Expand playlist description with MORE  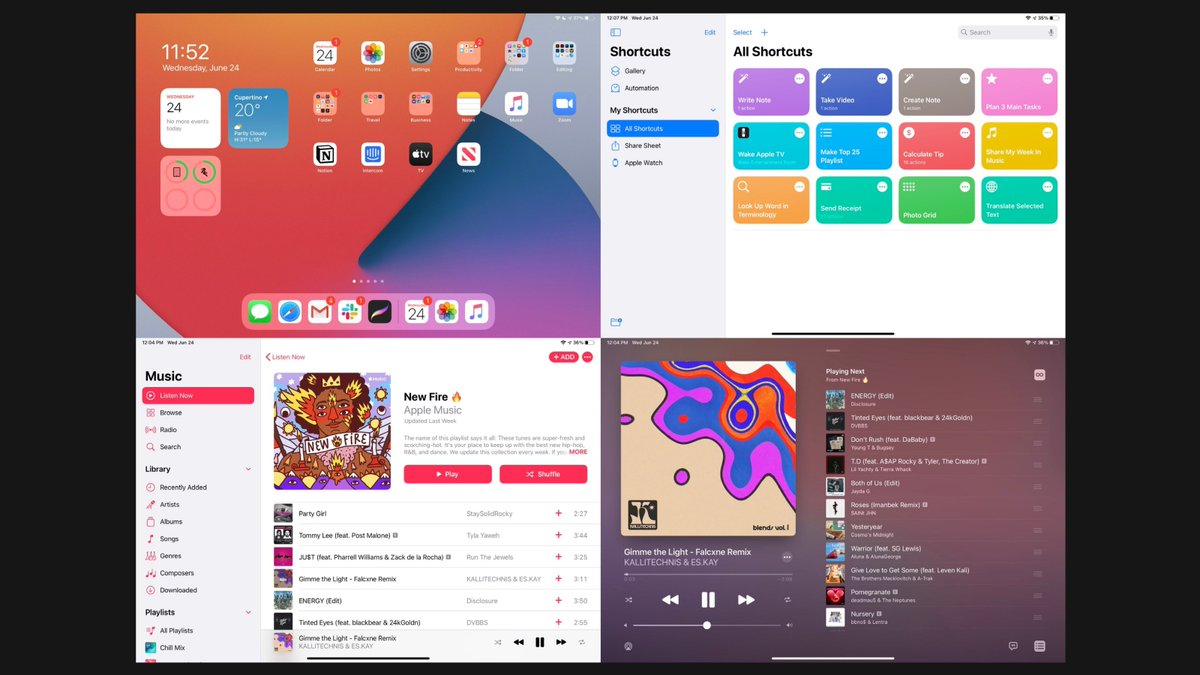tap(578, 452)
